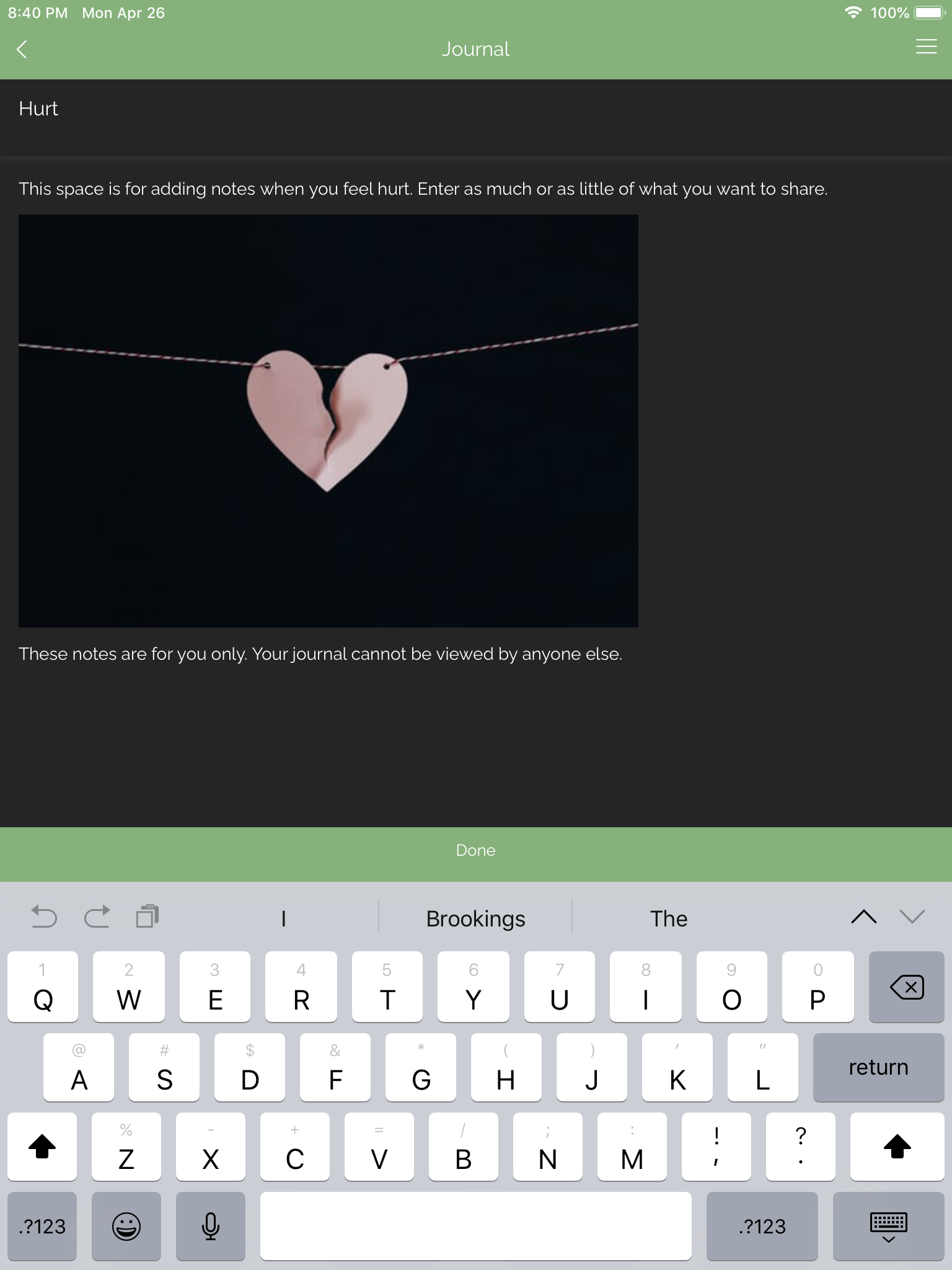
Task: Tap the space bar
Action: pos(476,1226)
